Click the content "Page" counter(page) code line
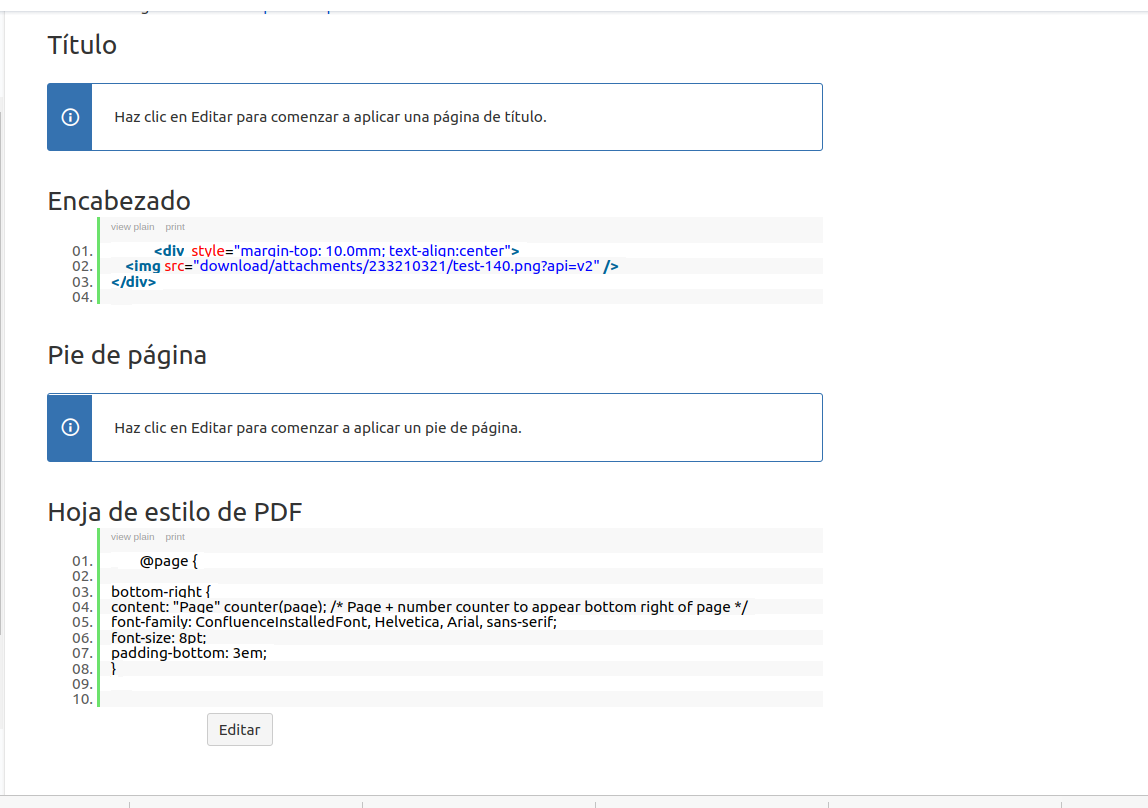Viewport: 1148px width, 808px height. (x=430, y=607)
